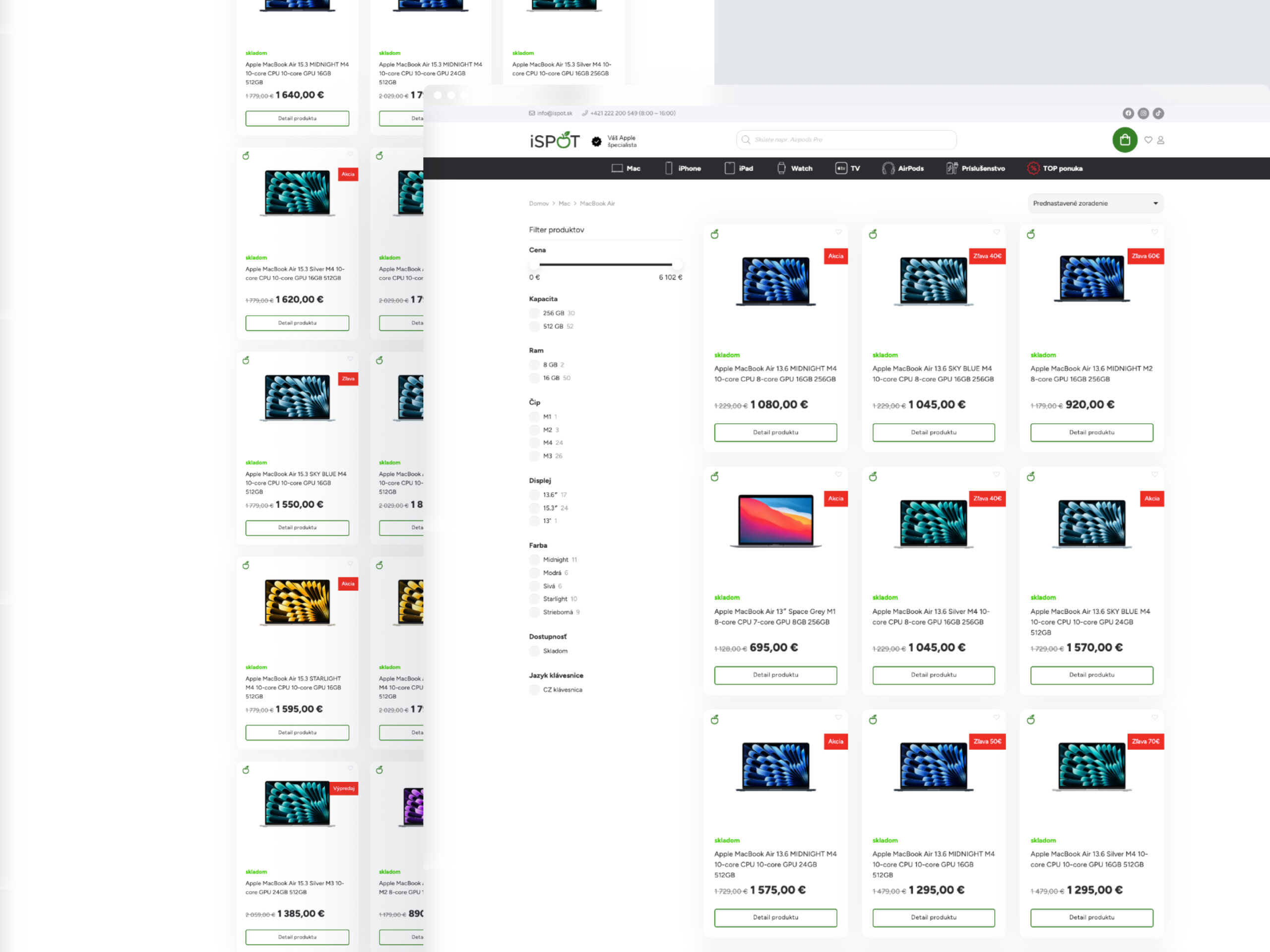Viewport: 1270px width, 952px height.
Task: Click the right price slider handle
Action: (x=677, y=265)
